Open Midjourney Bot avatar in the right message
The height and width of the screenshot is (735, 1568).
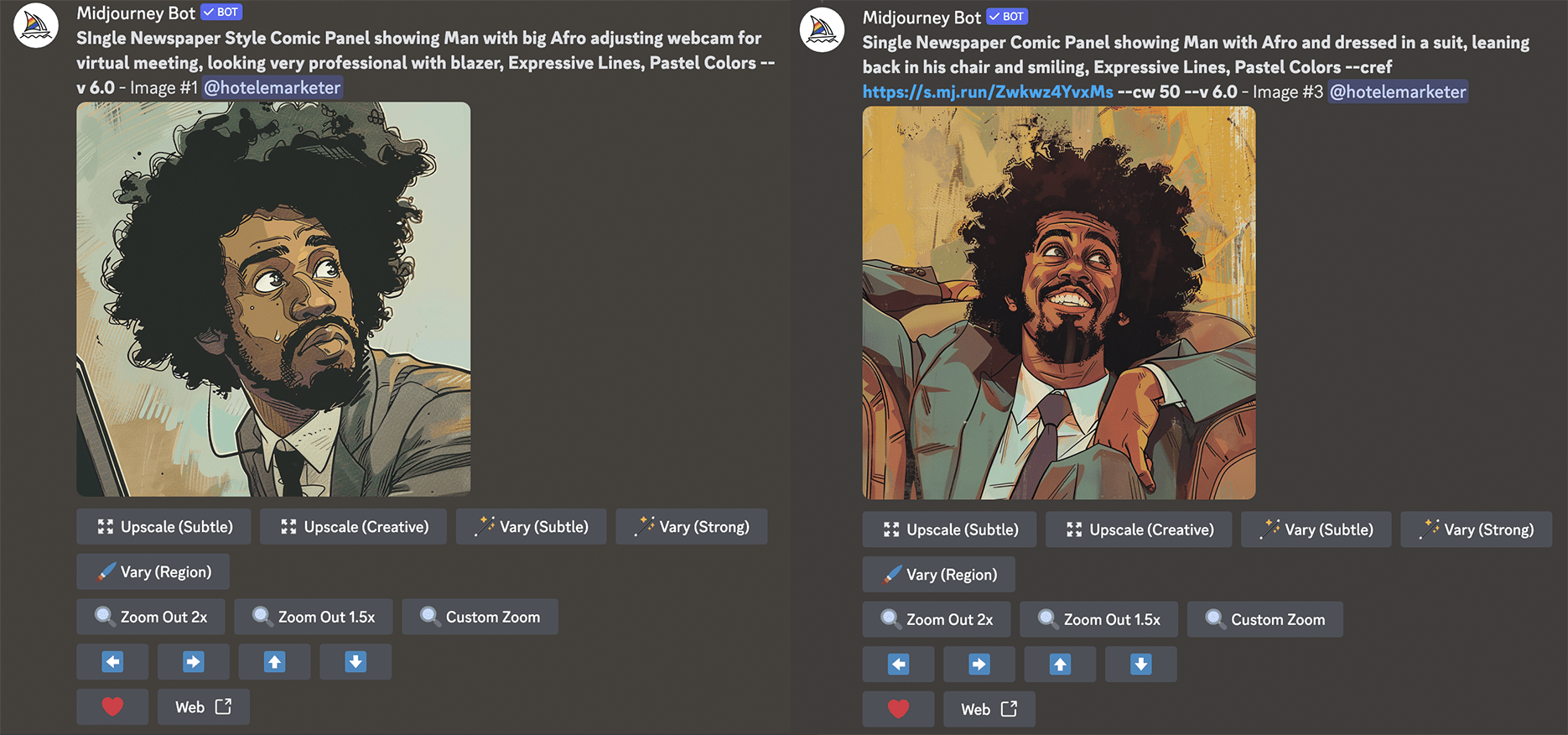[822, 30]
